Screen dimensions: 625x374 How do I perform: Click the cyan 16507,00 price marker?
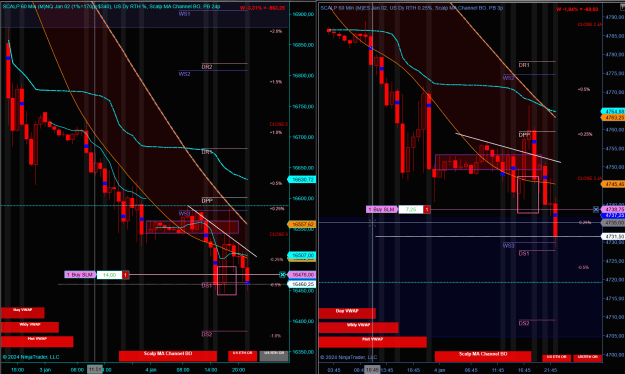tap(302, 255)
